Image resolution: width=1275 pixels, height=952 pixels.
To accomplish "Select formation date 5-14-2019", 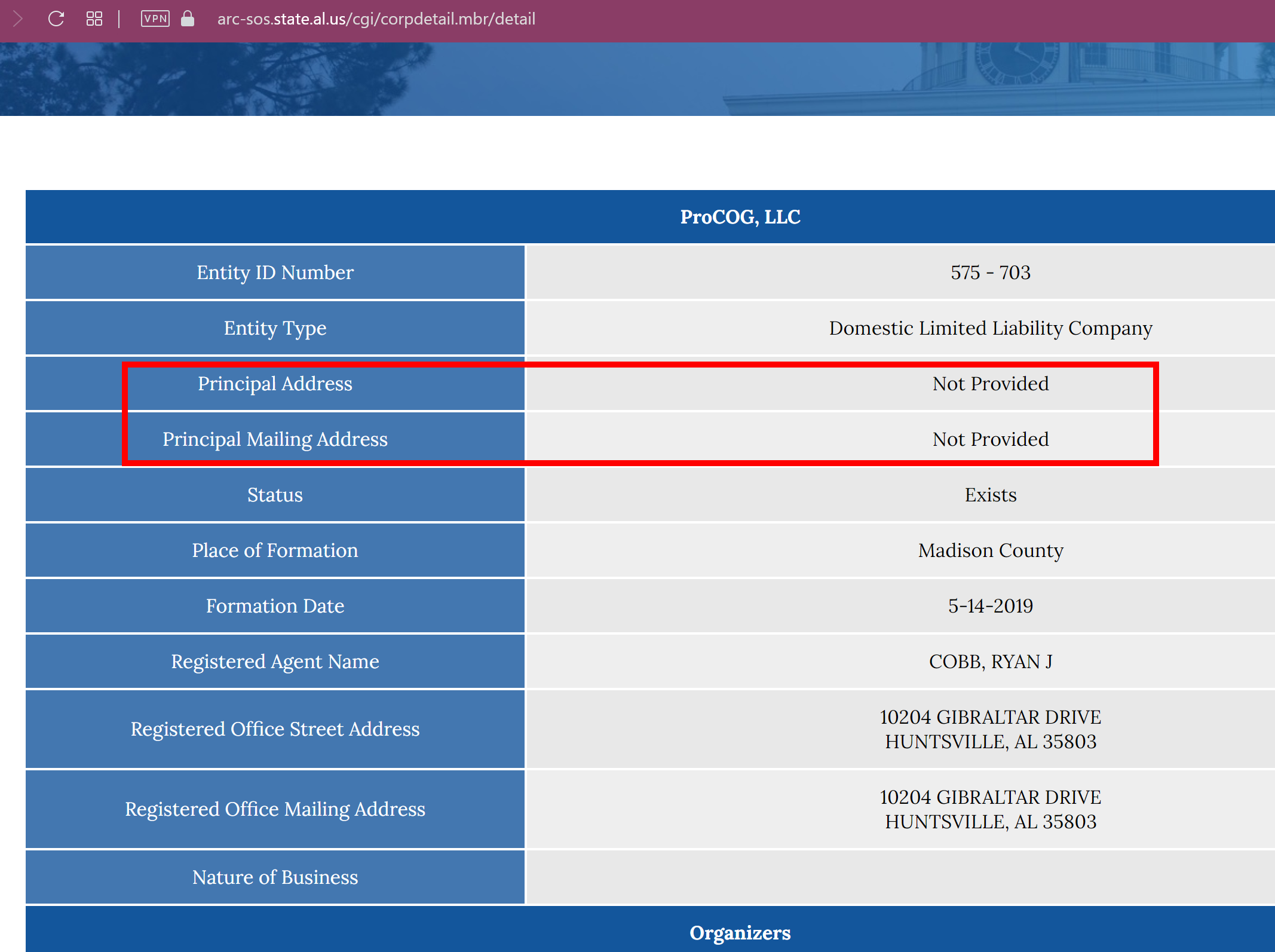I will coord(991,606).
